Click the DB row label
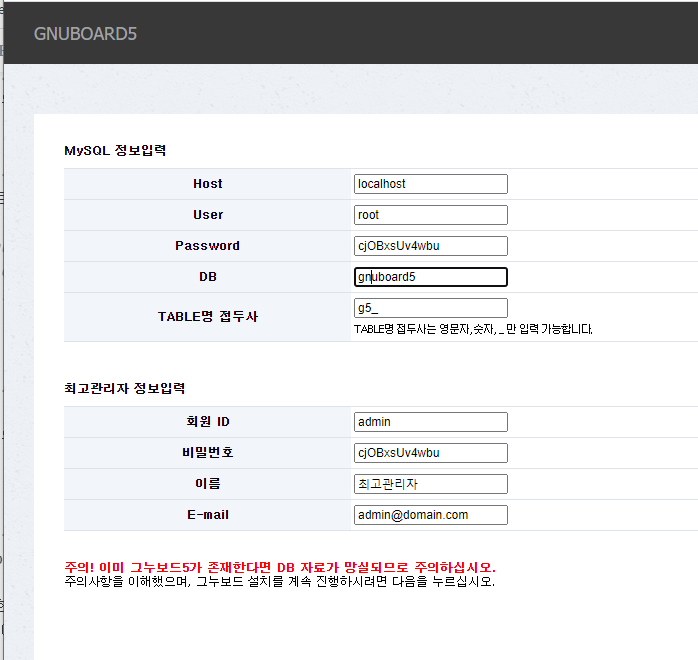Viewport: 698px width, 660px height. pos(207,277)
